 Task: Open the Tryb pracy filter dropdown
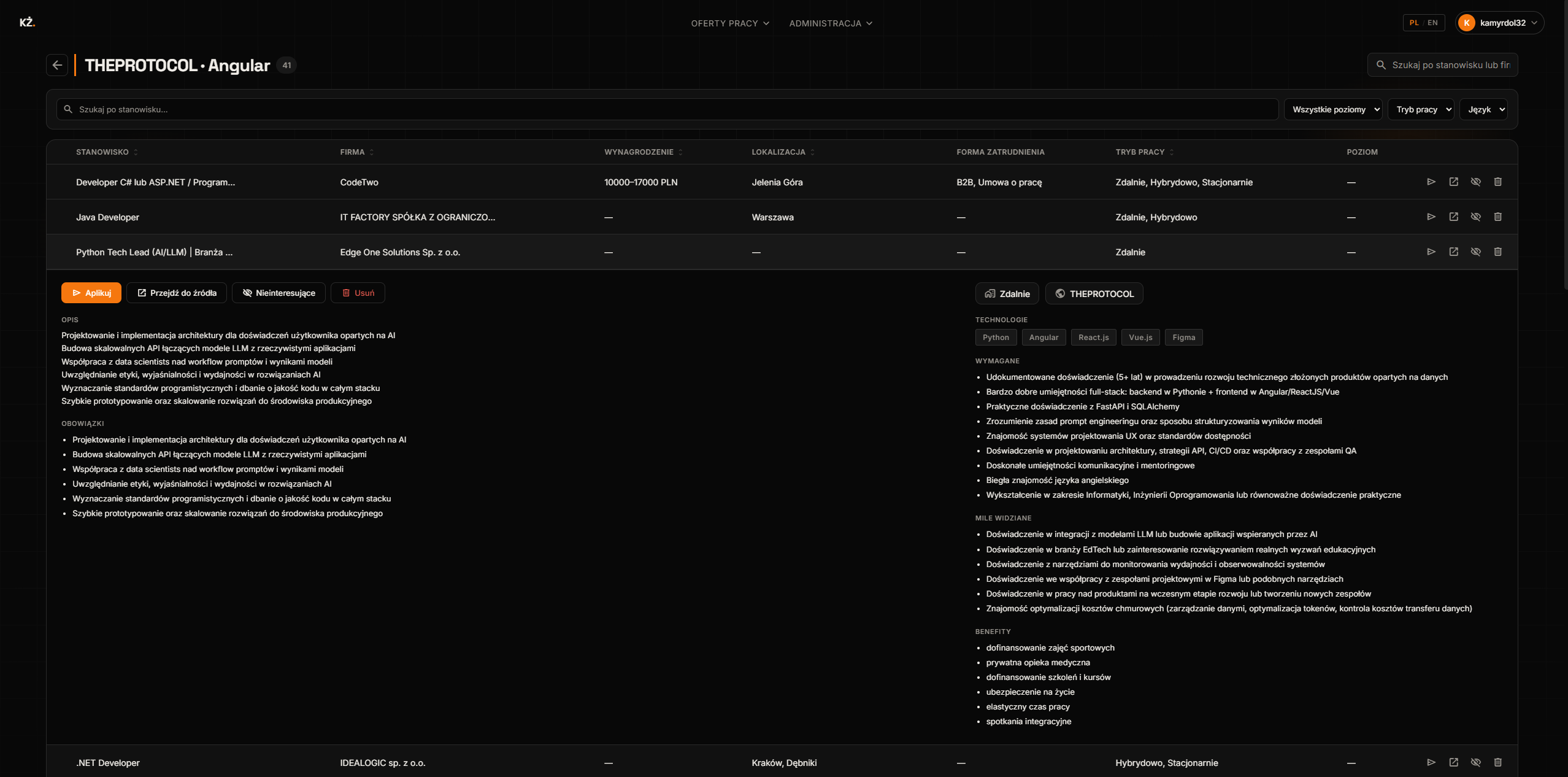pos(1421,109)
